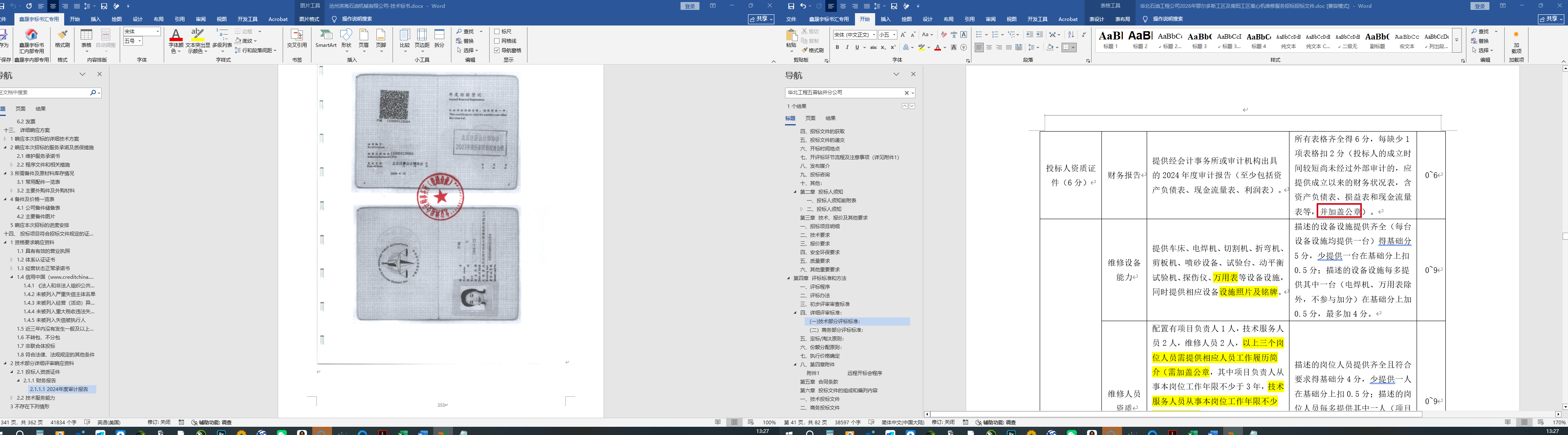Open 行和段落间距 spacing dropdown in left window

[256, 50]
